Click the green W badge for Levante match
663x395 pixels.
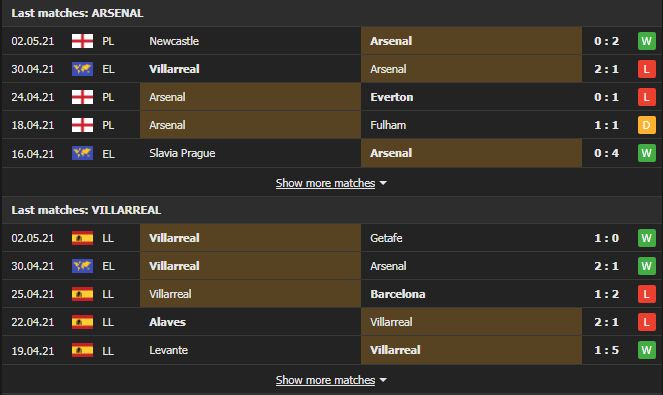pos(647,350)
